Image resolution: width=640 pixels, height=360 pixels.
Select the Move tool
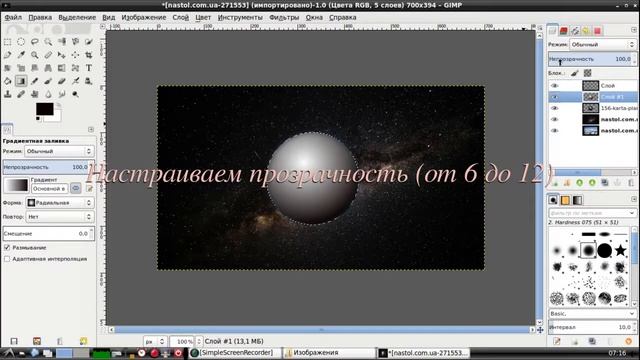pos(62,55)
